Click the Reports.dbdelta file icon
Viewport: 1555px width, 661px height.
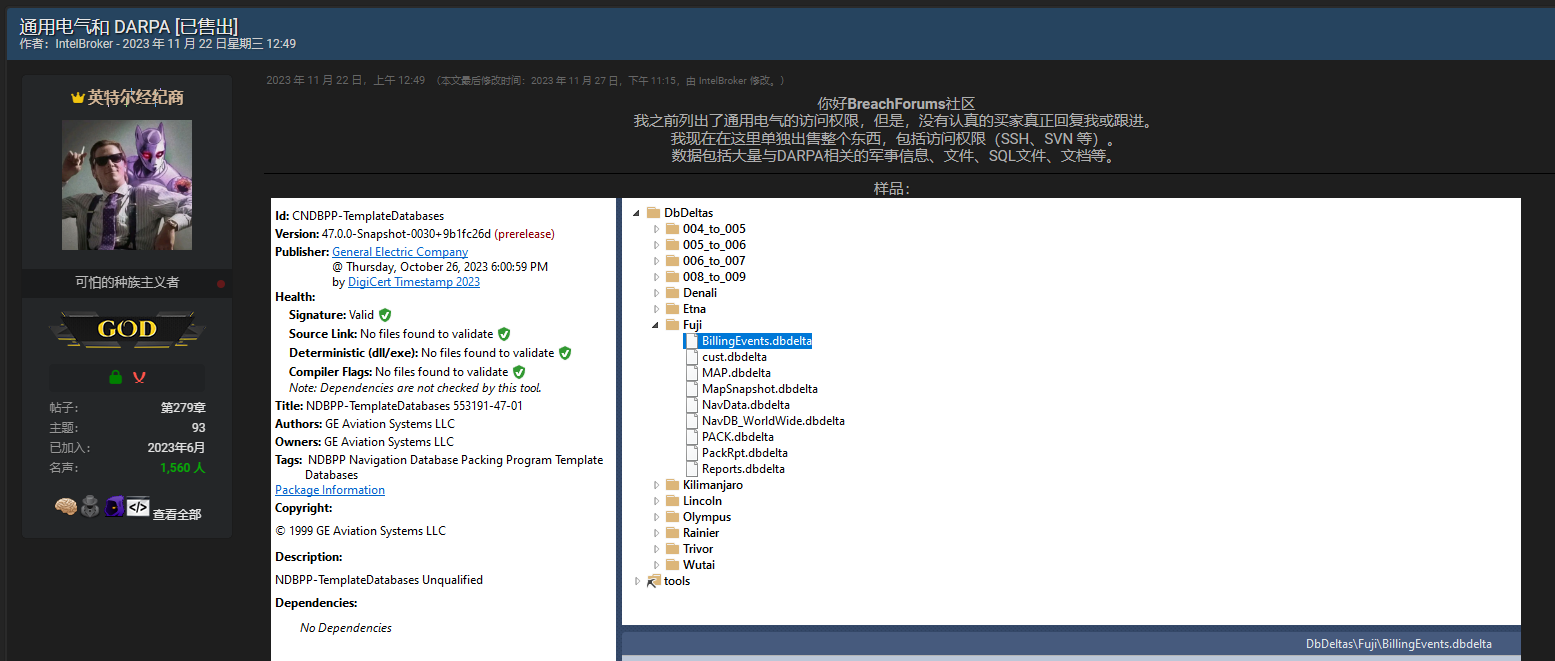click(692, 469)
